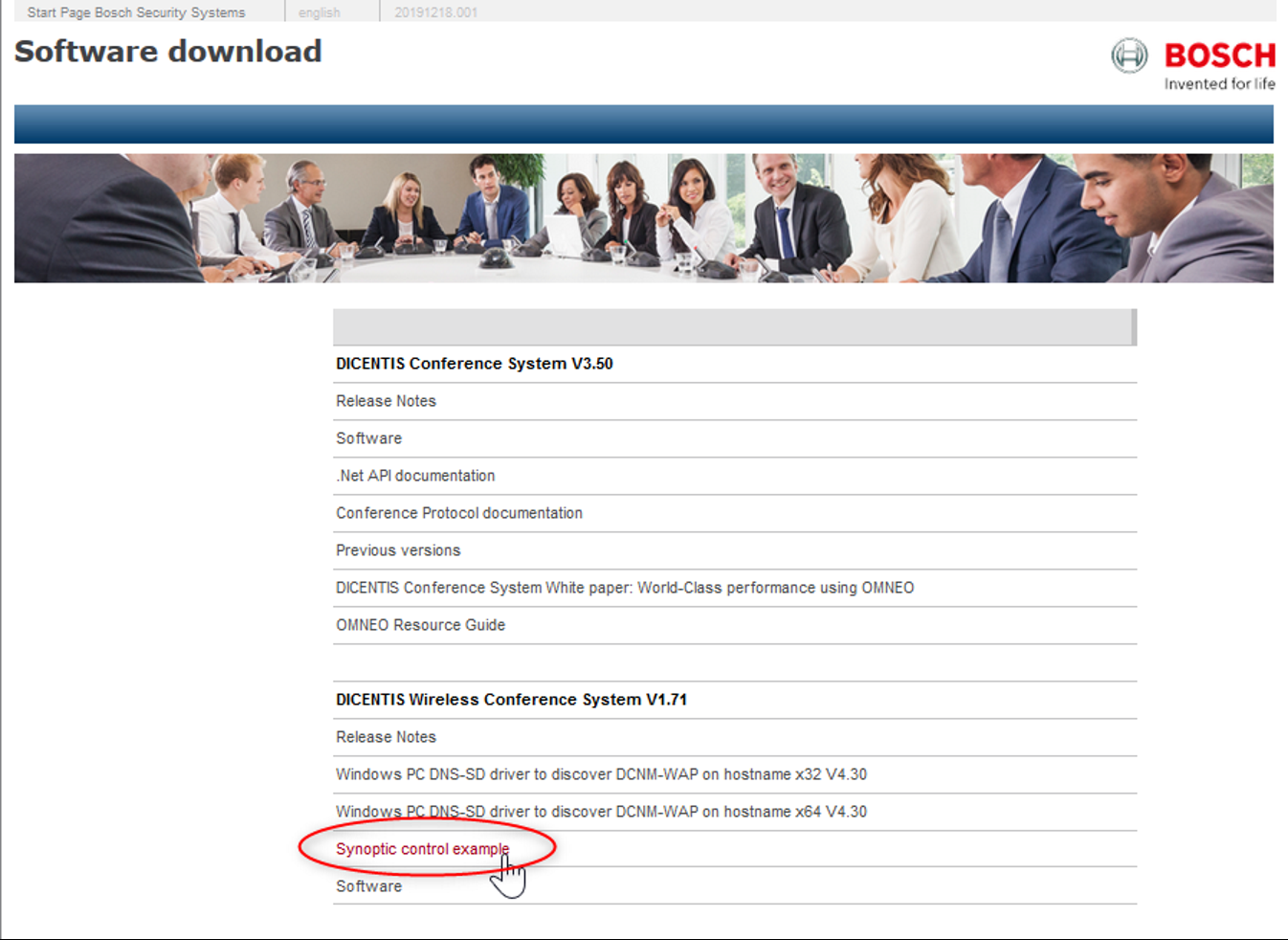The image size is (1288, 940).
Task: View Previous versions link
Action: click(398, 550)
